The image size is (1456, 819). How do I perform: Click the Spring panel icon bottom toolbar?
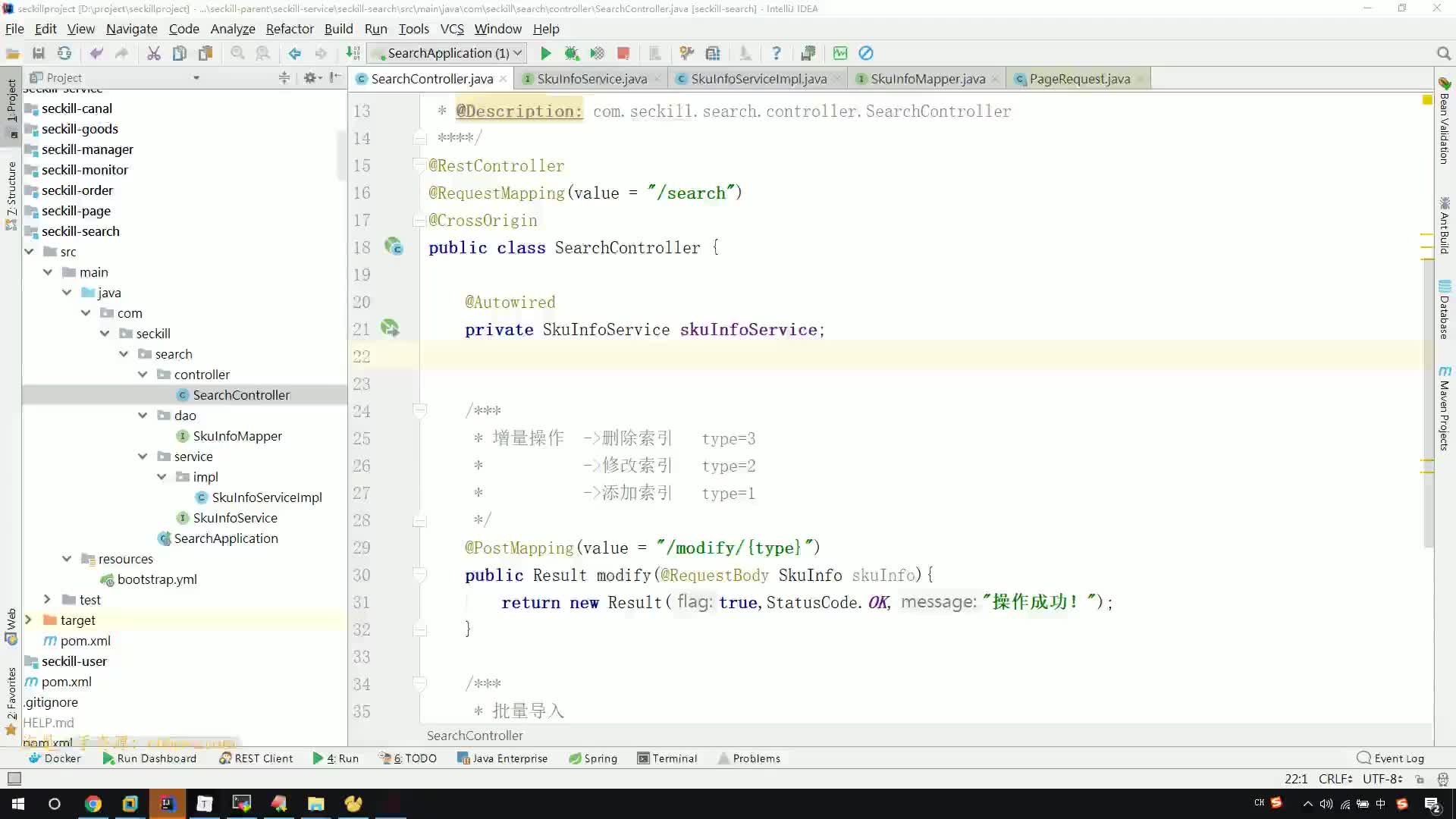pos(601,758)
